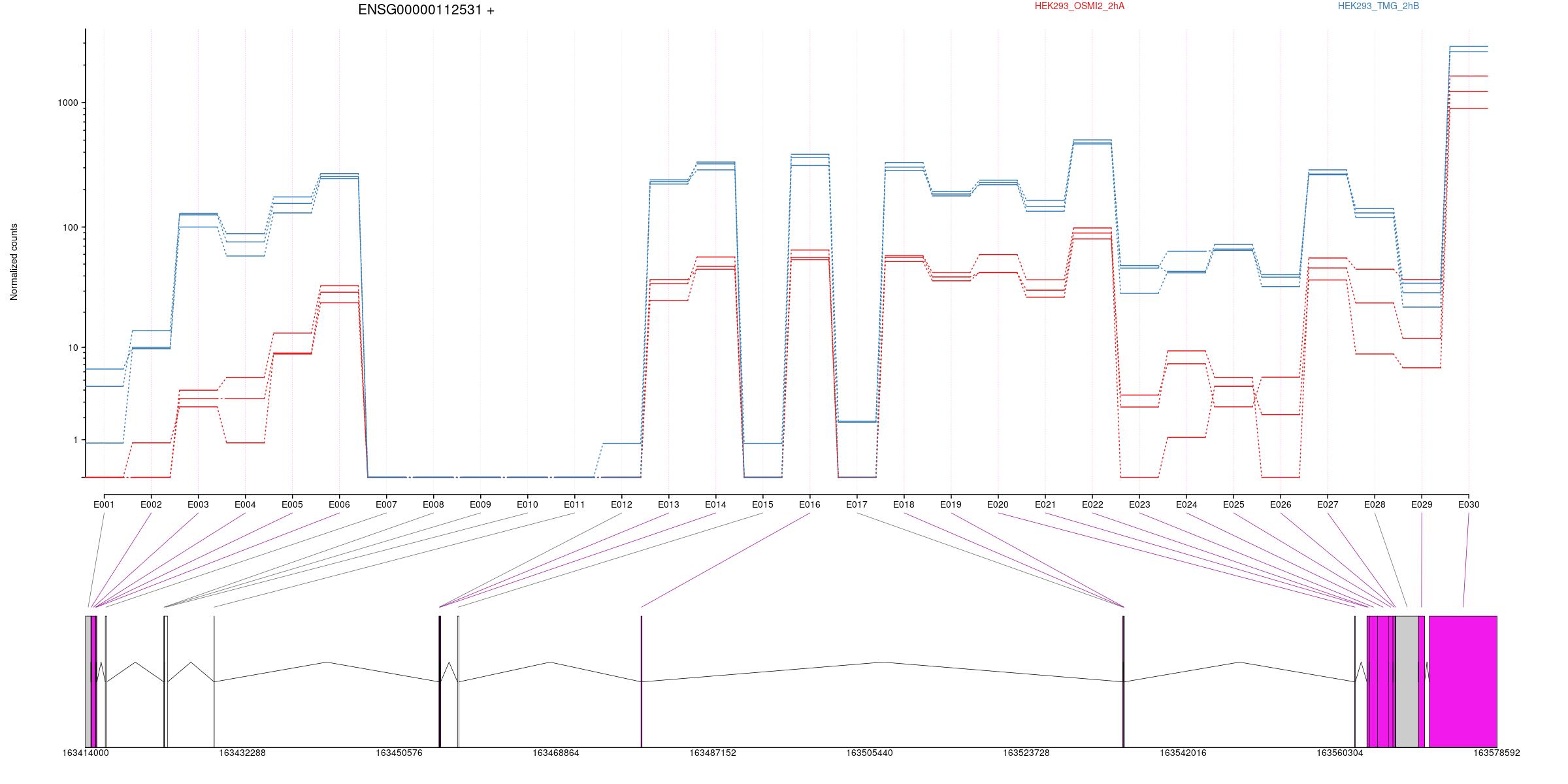1568x784 pixels.
Task: Click genomic coordinate 163523728
Action: click(x=1026, y=753)
